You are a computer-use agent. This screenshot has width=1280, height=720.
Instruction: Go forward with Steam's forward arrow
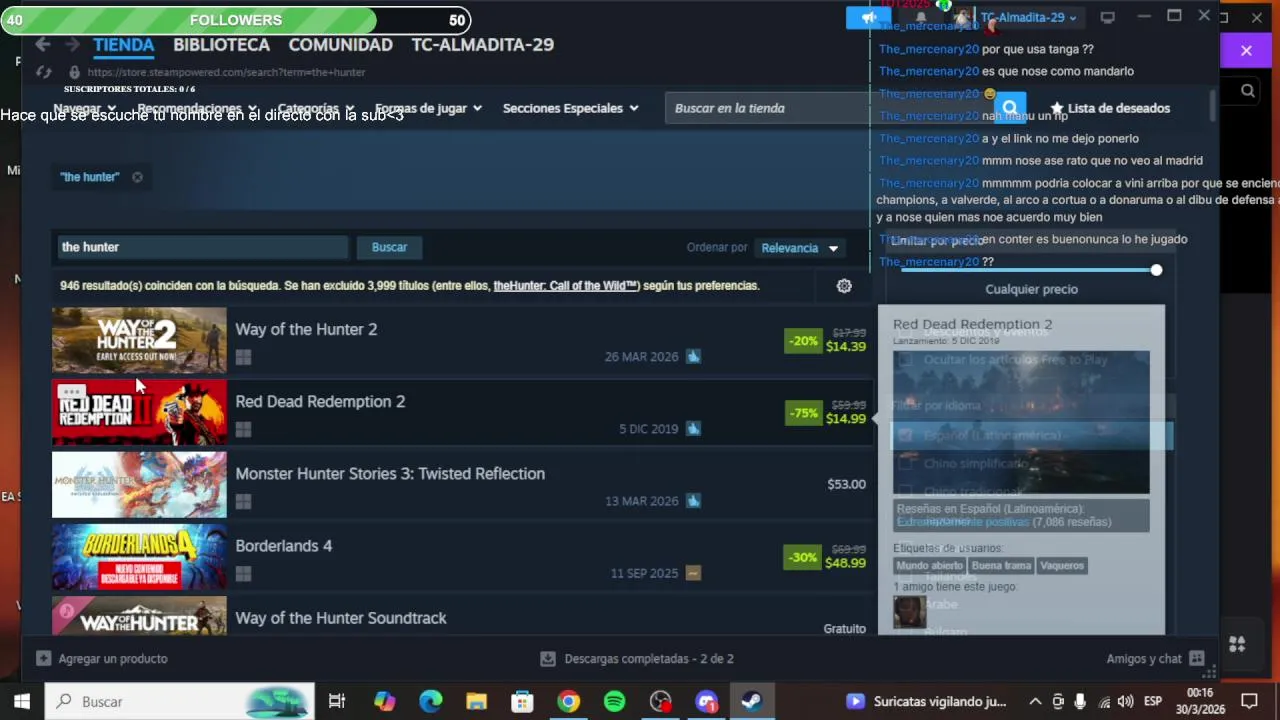click(x=72, y=44)
